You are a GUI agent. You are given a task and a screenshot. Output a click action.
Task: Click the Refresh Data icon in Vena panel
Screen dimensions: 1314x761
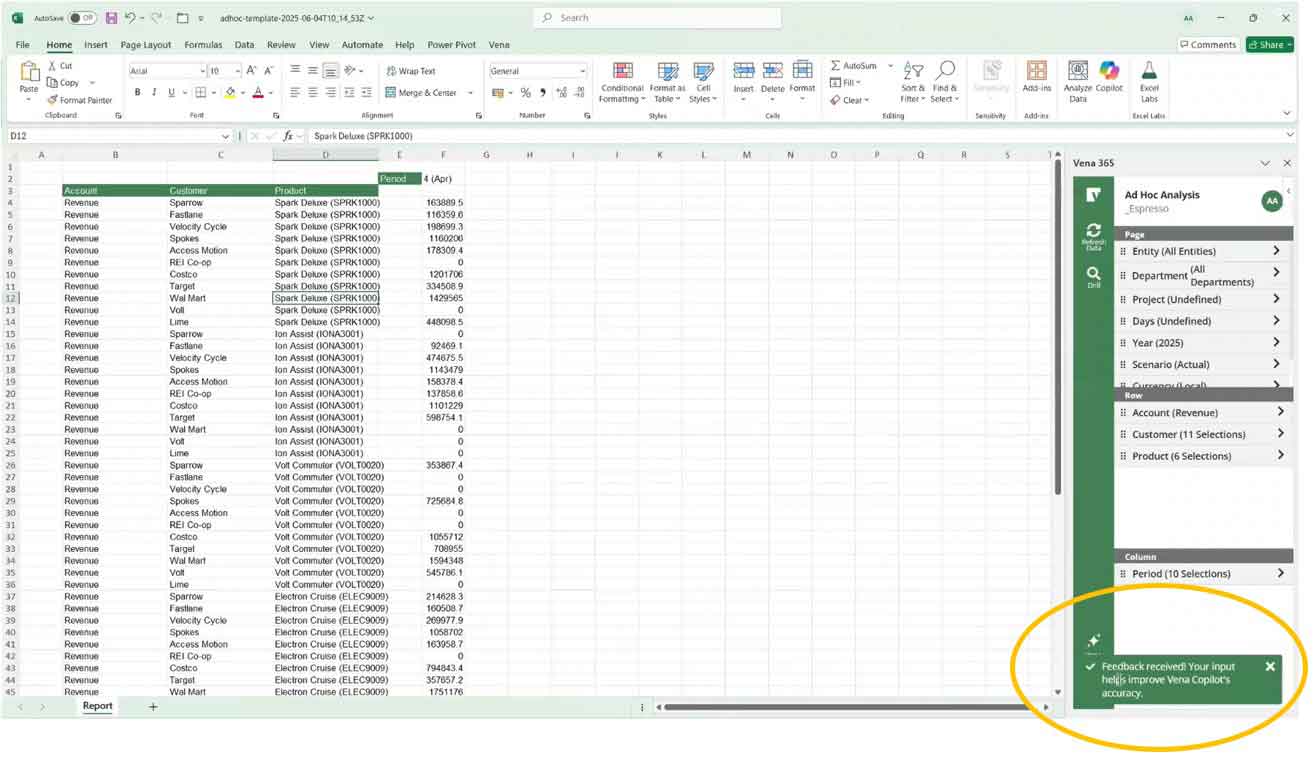pyautogui.click(x=1093, y=234)
